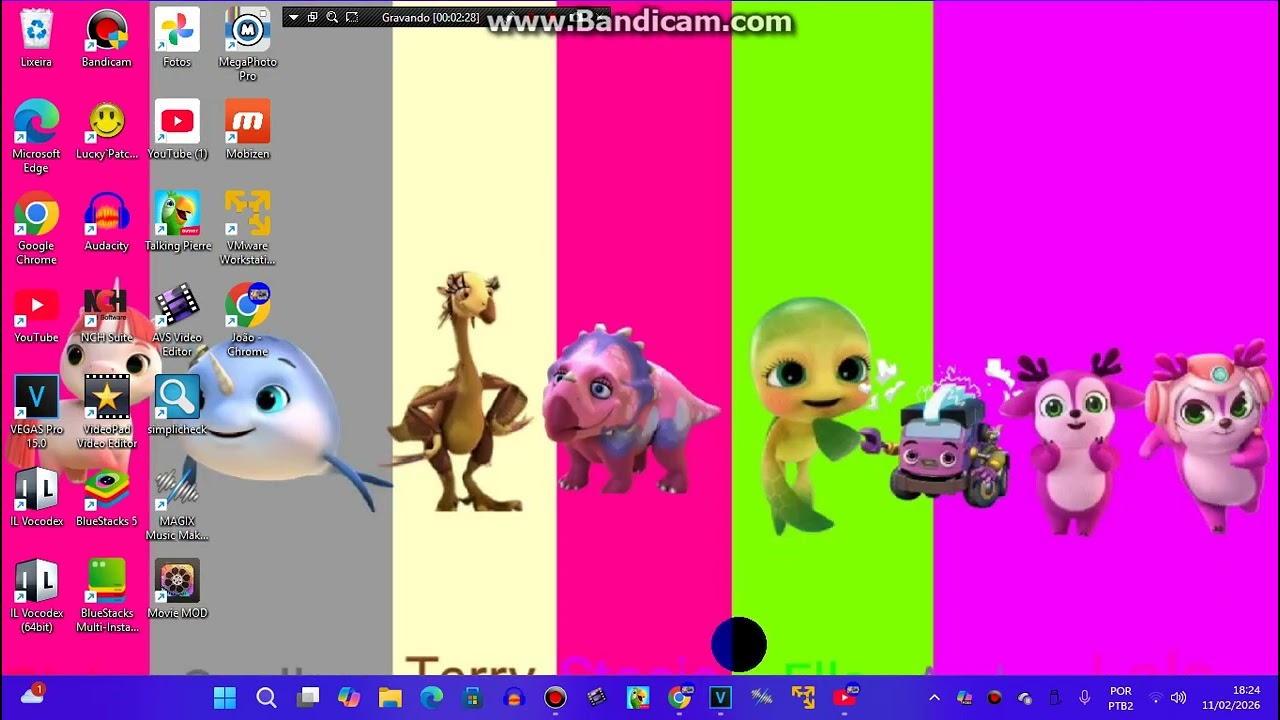Expand the hidden system tray icons chevron
1280x720 pixels.
point(934,698)
